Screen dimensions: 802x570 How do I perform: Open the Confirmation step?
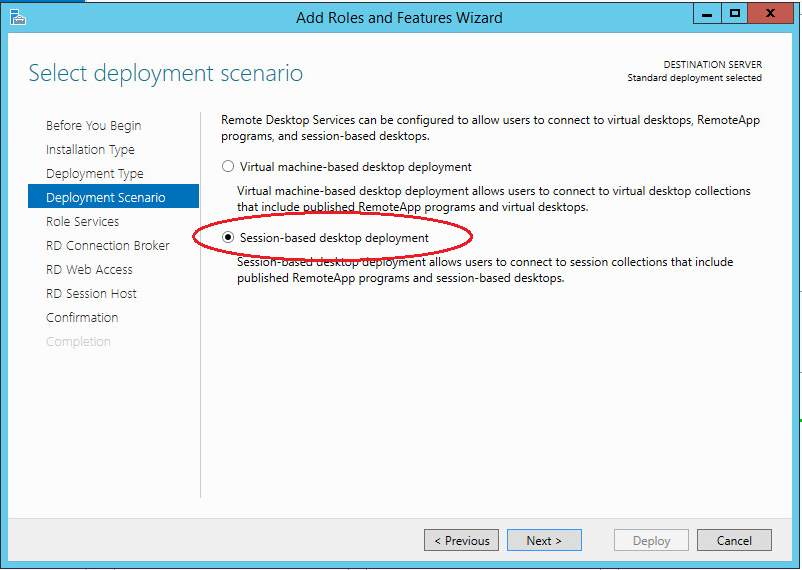click(82, 318)
